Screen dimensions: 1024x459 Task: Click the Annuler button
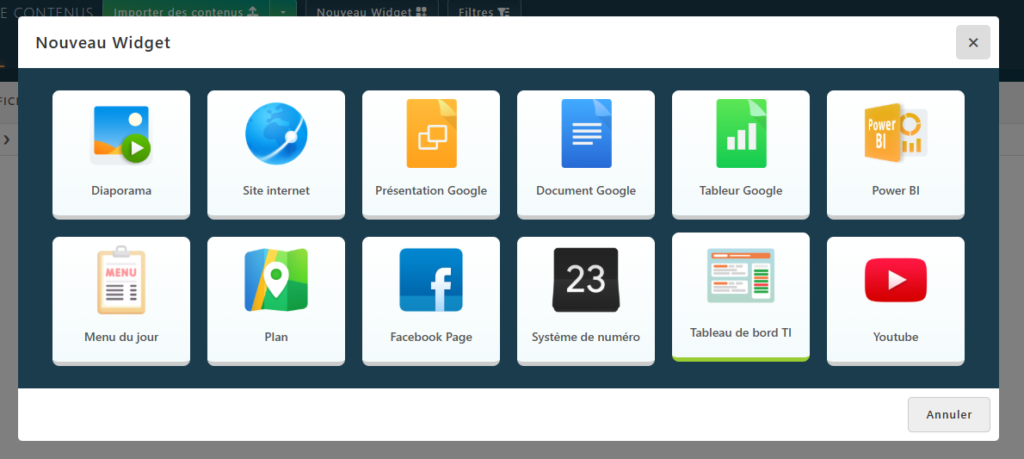pos(948,414)
